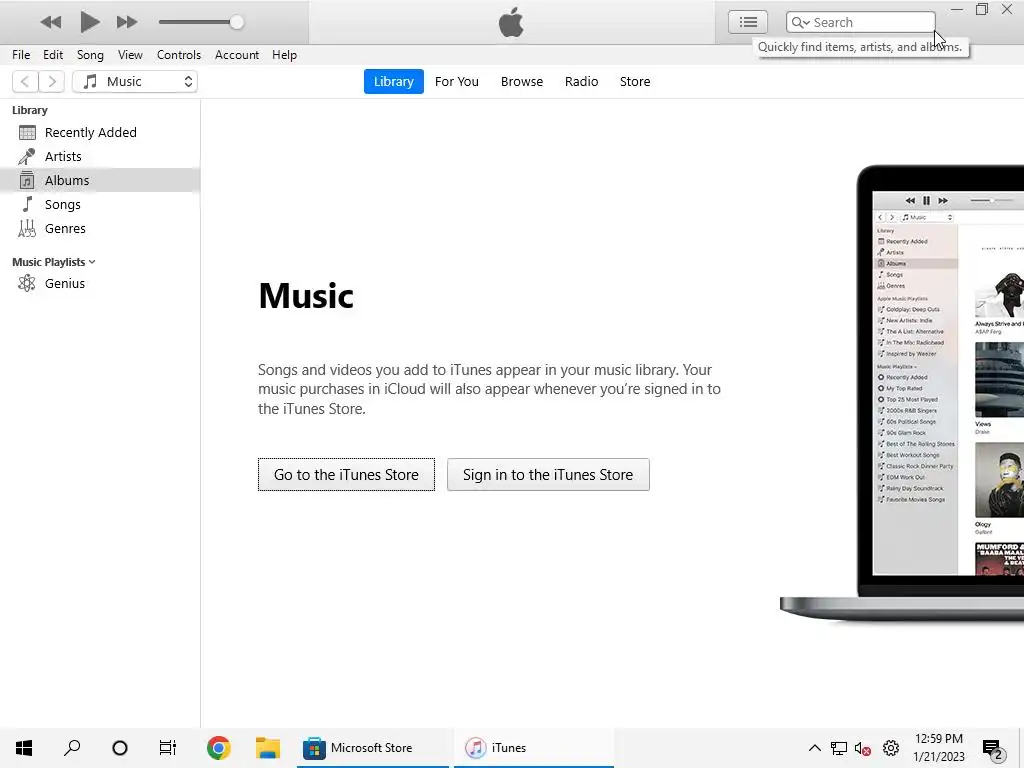Click the Artists microphone icon
This screenshot has height=768, width=1024.
coord(27,157)
